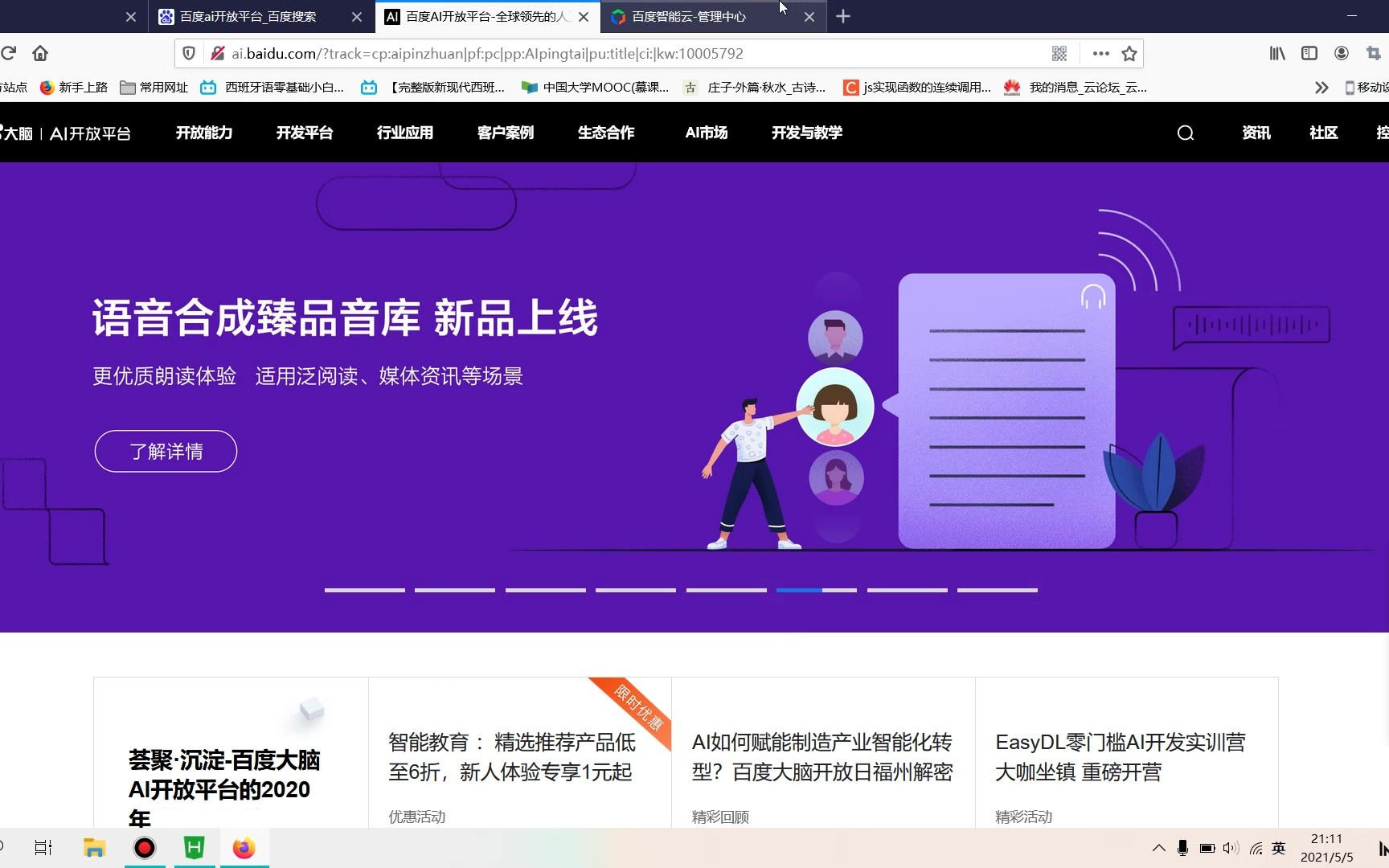Open the page actions three-dot menu
The image size is (1389, 868).
pyautogui.click(x=1101, y=53)
